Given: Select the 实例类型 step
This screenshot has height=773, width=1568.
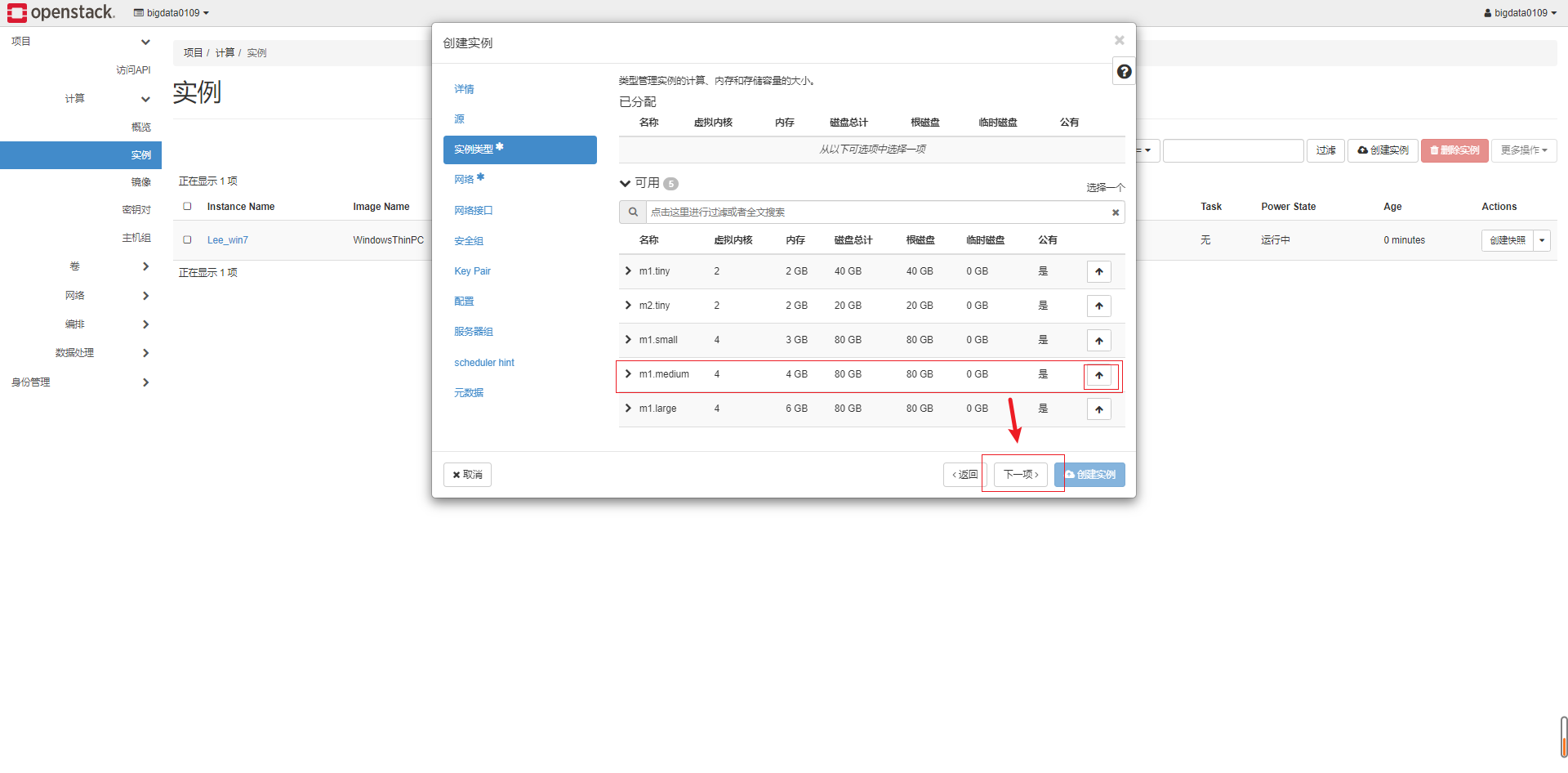Looking at the screenshot, I should [x=520, y=150].
